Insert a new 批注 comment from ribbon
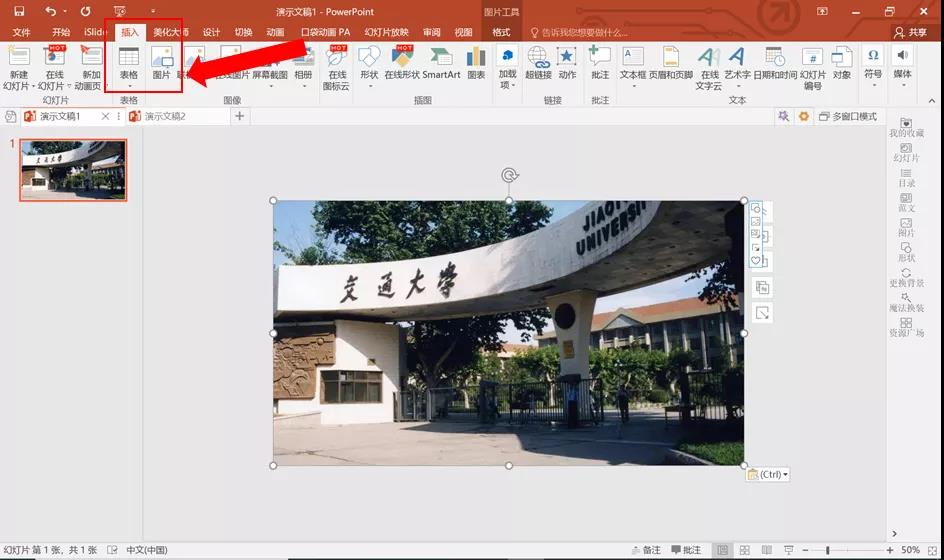Screen dimensions: 944x560 coord(600,63)
